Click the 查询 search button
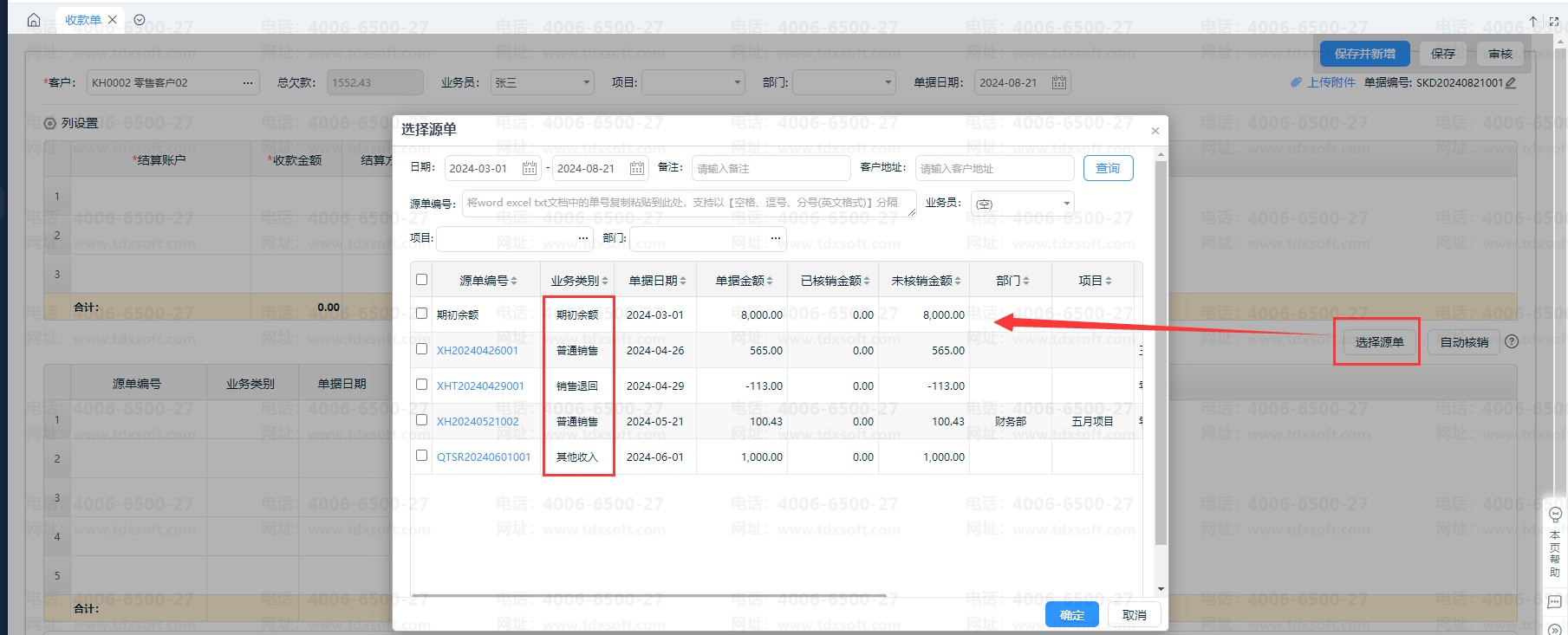Viewport: 1568px width, 635px height. pos(1107,168)
